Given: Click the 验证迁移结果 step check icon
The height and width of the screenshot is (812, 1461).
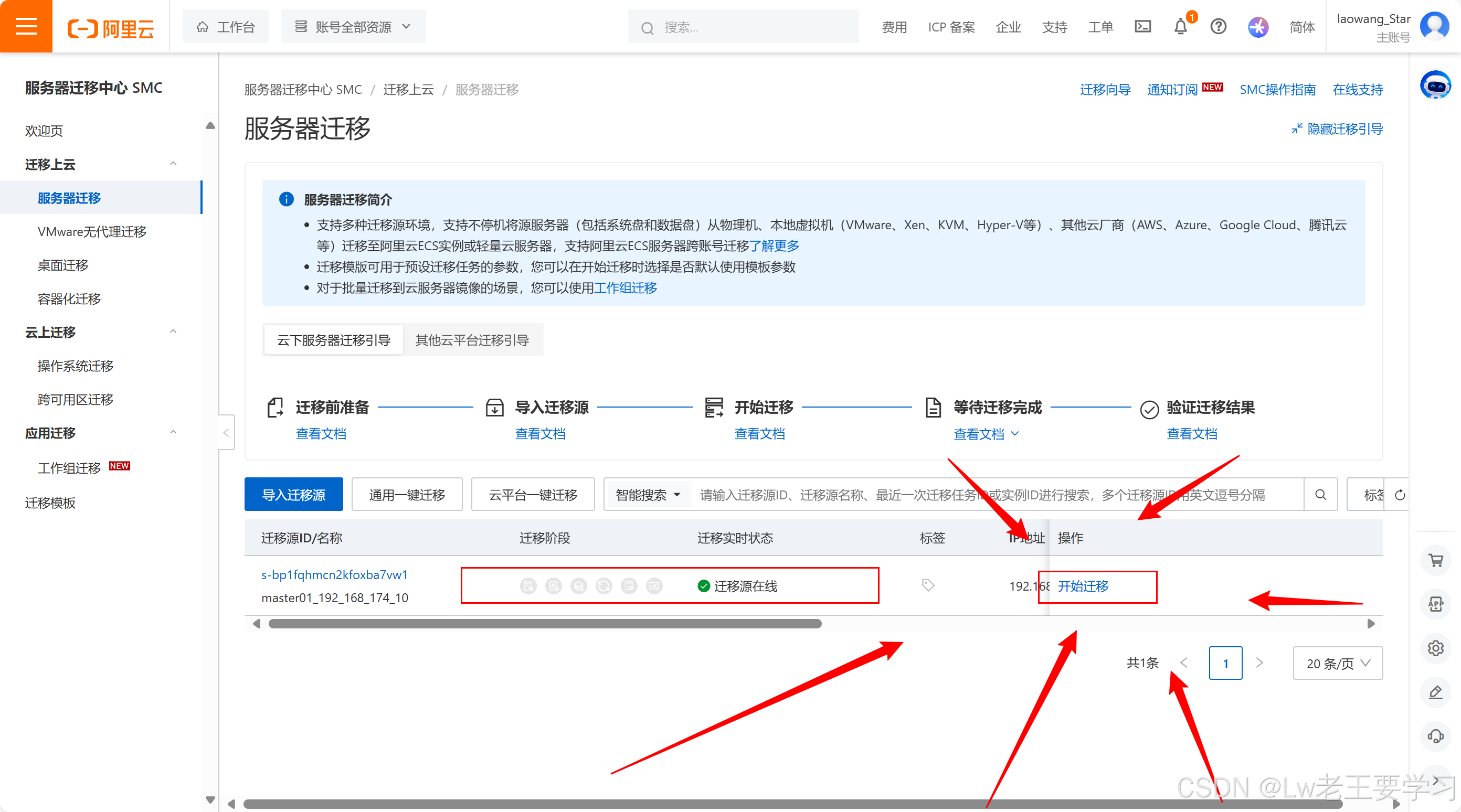Looking at the screenshot, I should [1149, 409].
